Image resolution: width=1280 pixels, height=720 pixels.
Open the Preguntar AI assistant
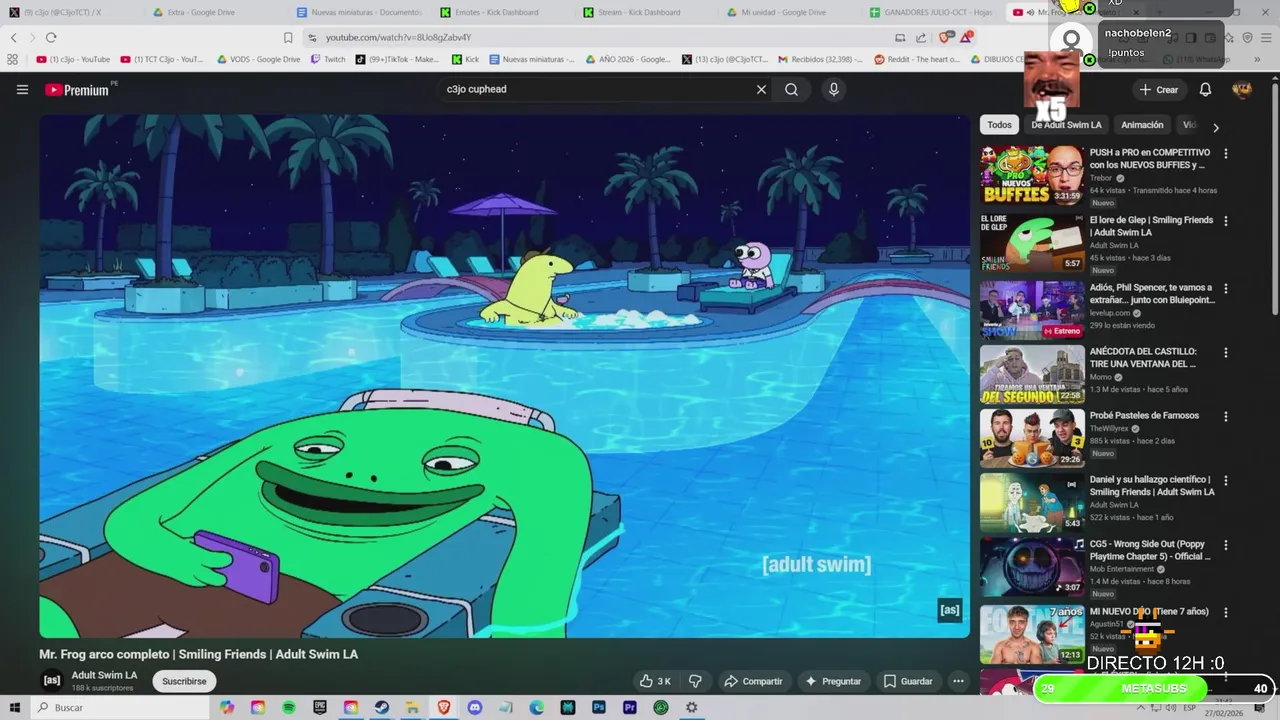(833, 681)
